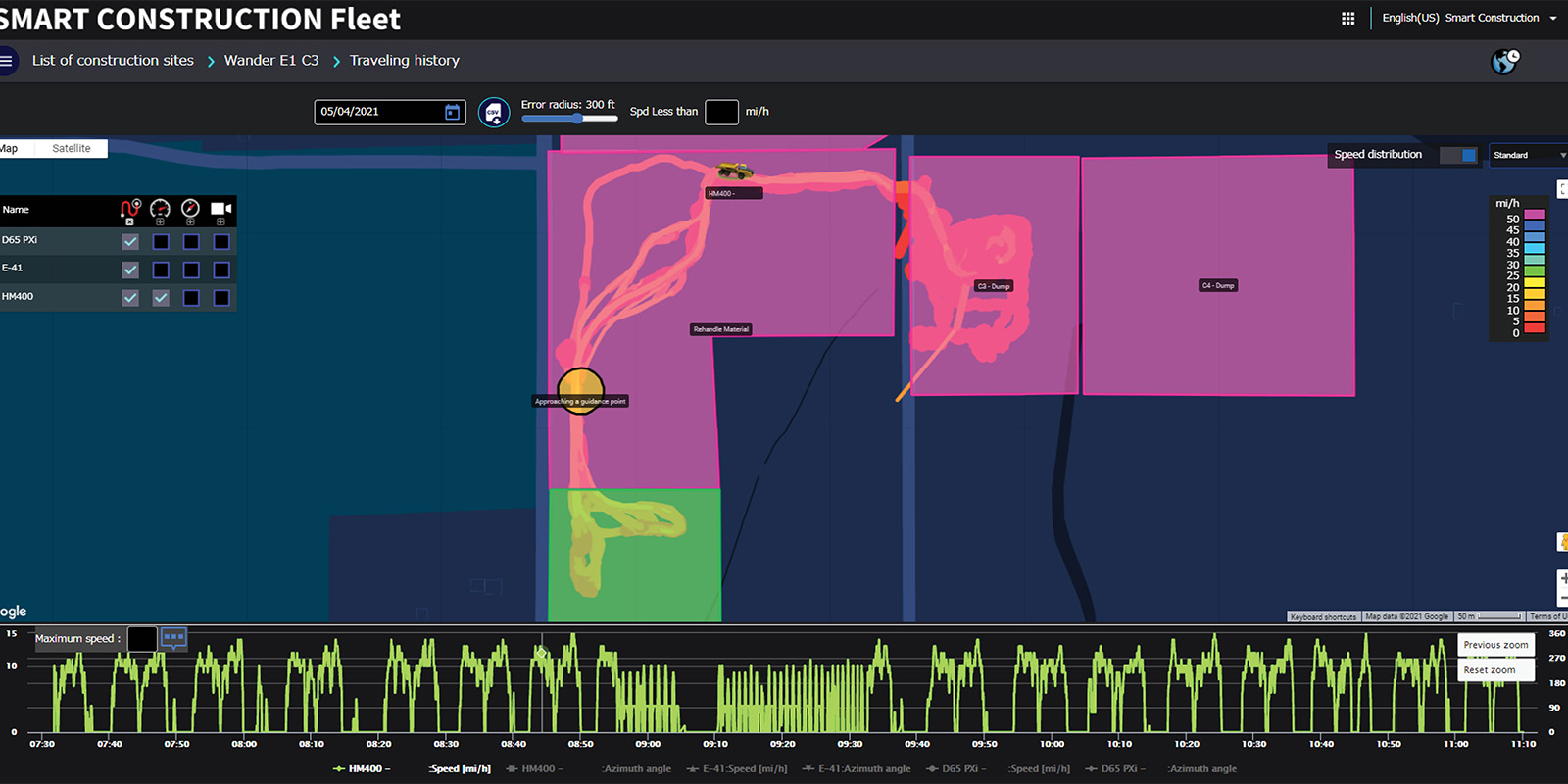Click the chart comment bubble icon

pos(173,638)
